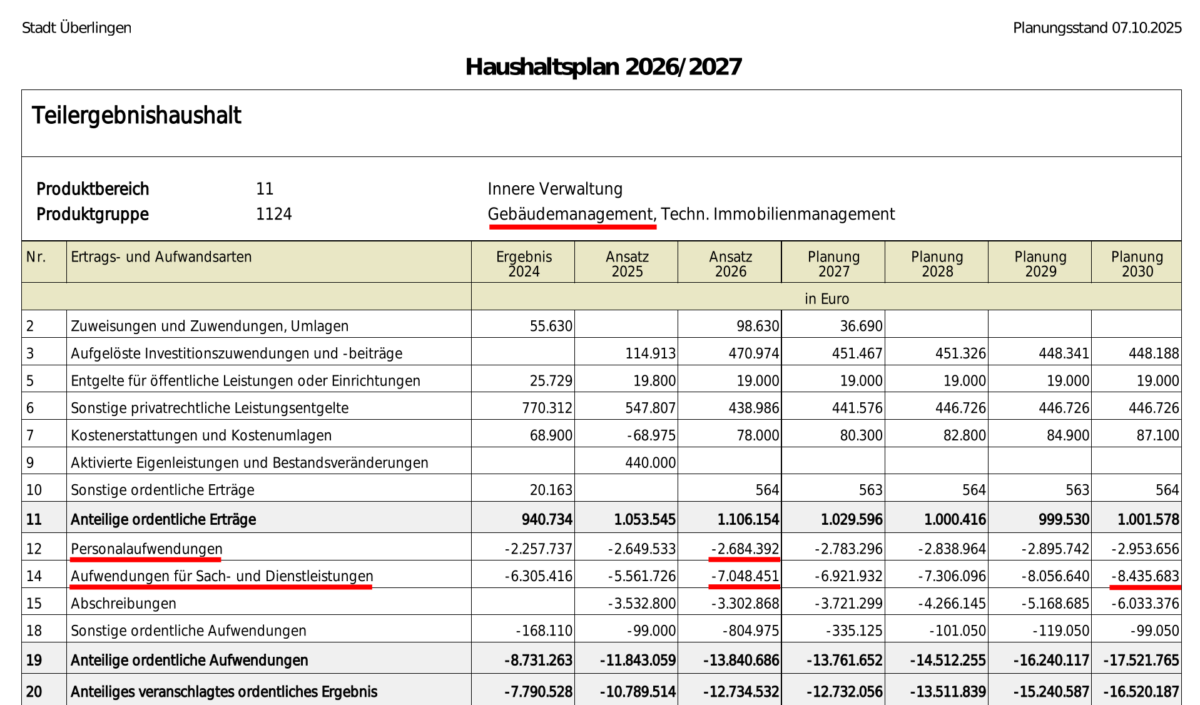Click the "Planungsstand 07.10.2025" date text
The width and height of the screenshot is (1200, 705).
1097,28
